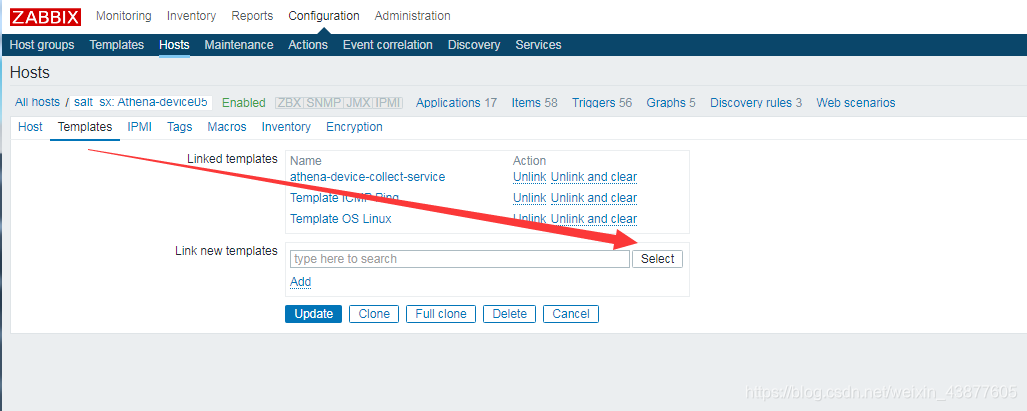Open the Discovery section
The image size is (1027, 411).
point(474,45)
